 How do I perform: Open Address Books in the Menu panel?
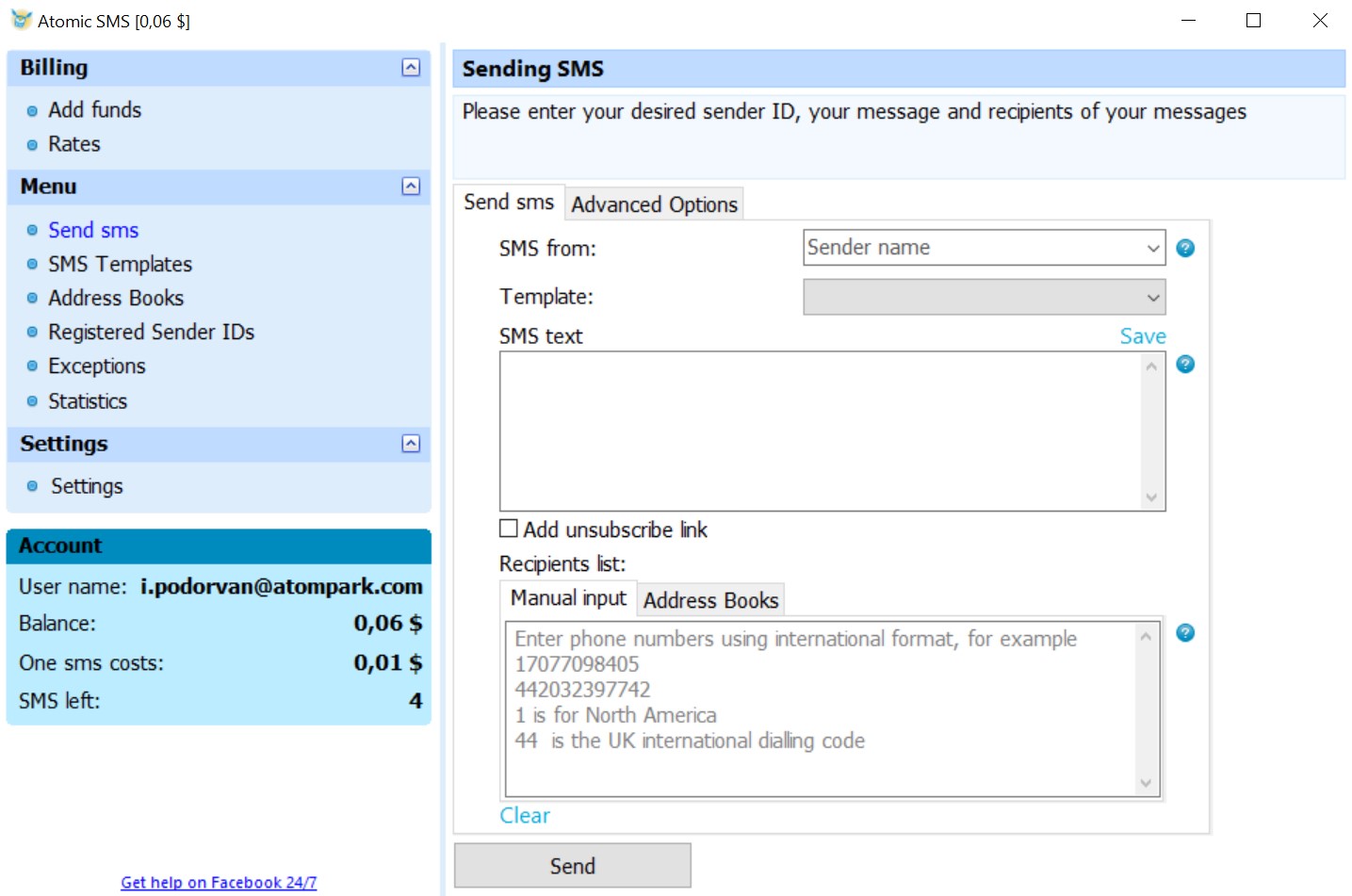[x=116, y=298]
